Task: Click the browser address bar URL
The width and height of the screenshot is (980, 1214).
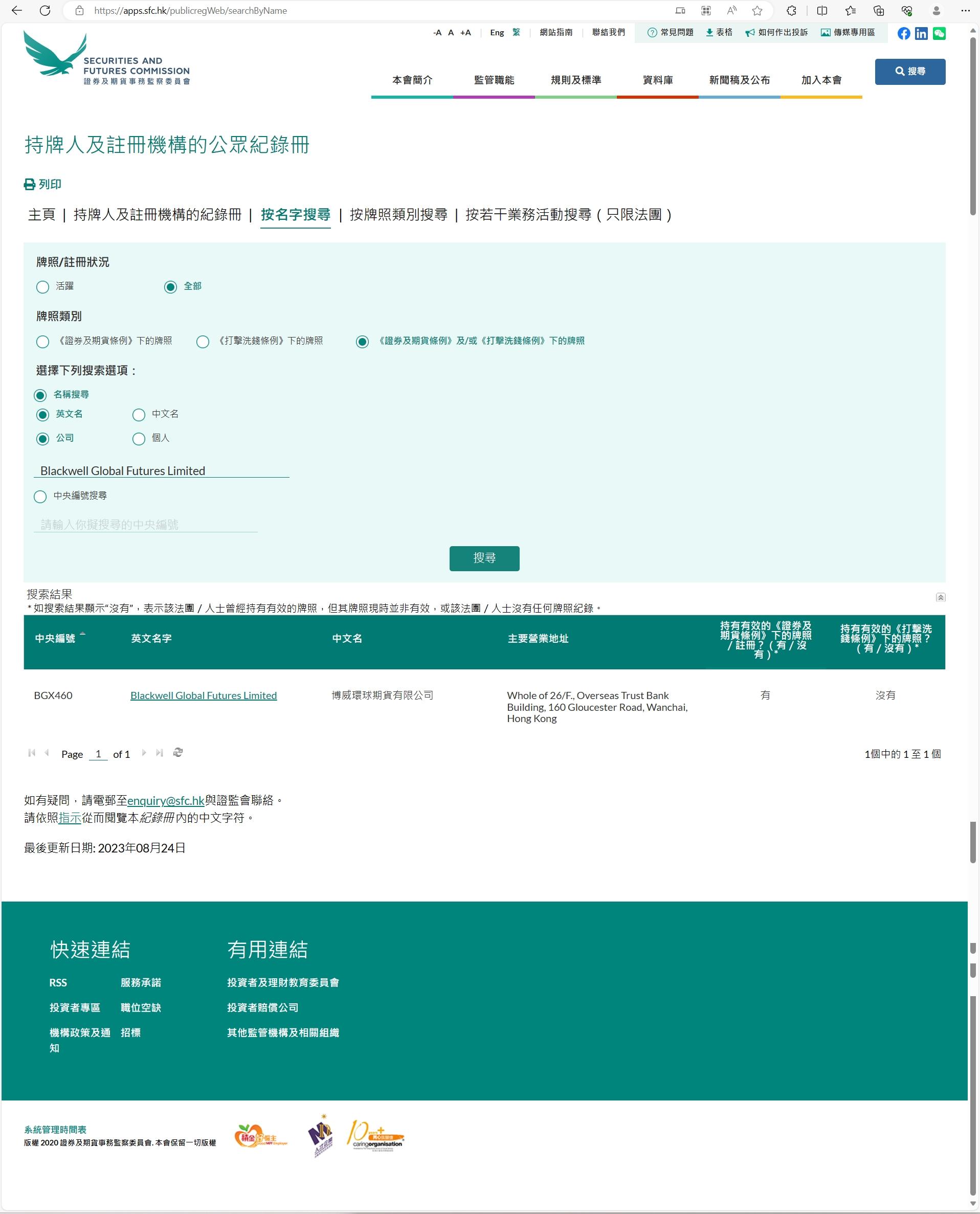Action: click(191, 11)
